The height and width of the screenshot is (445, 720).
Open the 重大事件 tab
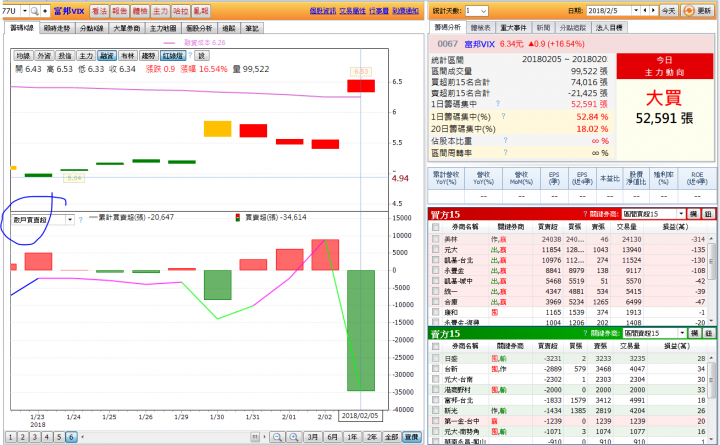(x=513, y=28)
